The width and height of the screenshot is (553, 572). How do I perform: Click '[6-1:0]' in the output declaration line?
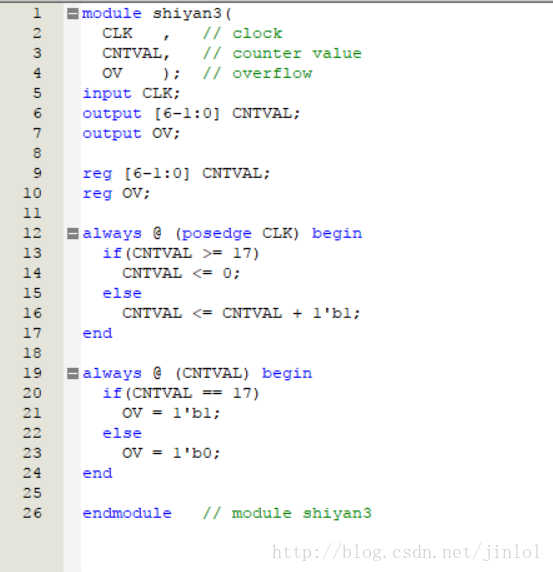coord(187,113)
